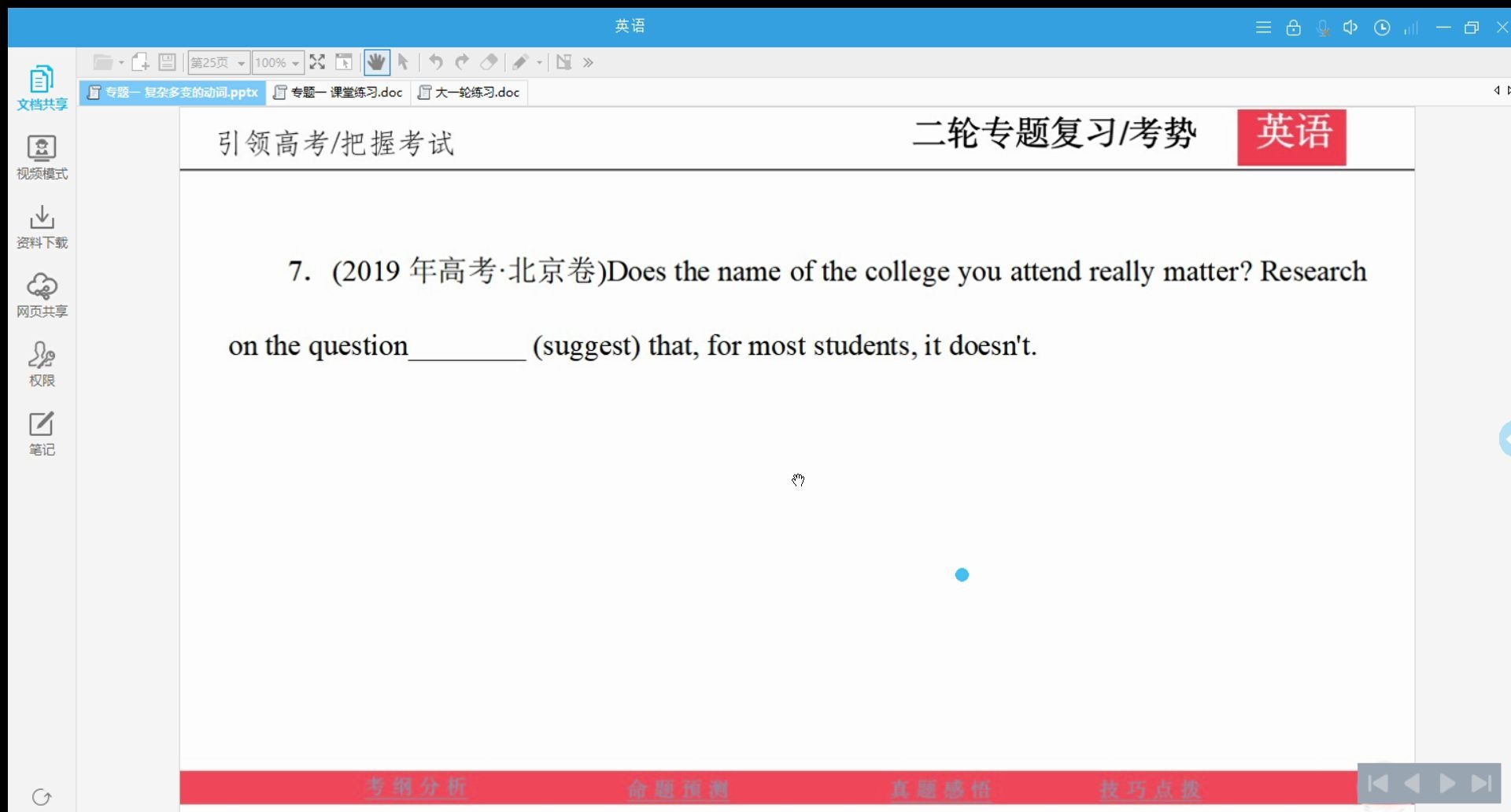This screenshot has height=812, width=1511.
Task: Open the 笔记 notes tool
Action: tap(42, 434)
